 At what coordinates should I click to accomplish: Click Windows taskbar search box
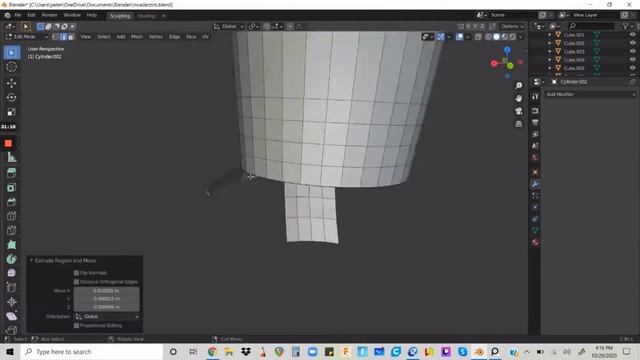92,351
